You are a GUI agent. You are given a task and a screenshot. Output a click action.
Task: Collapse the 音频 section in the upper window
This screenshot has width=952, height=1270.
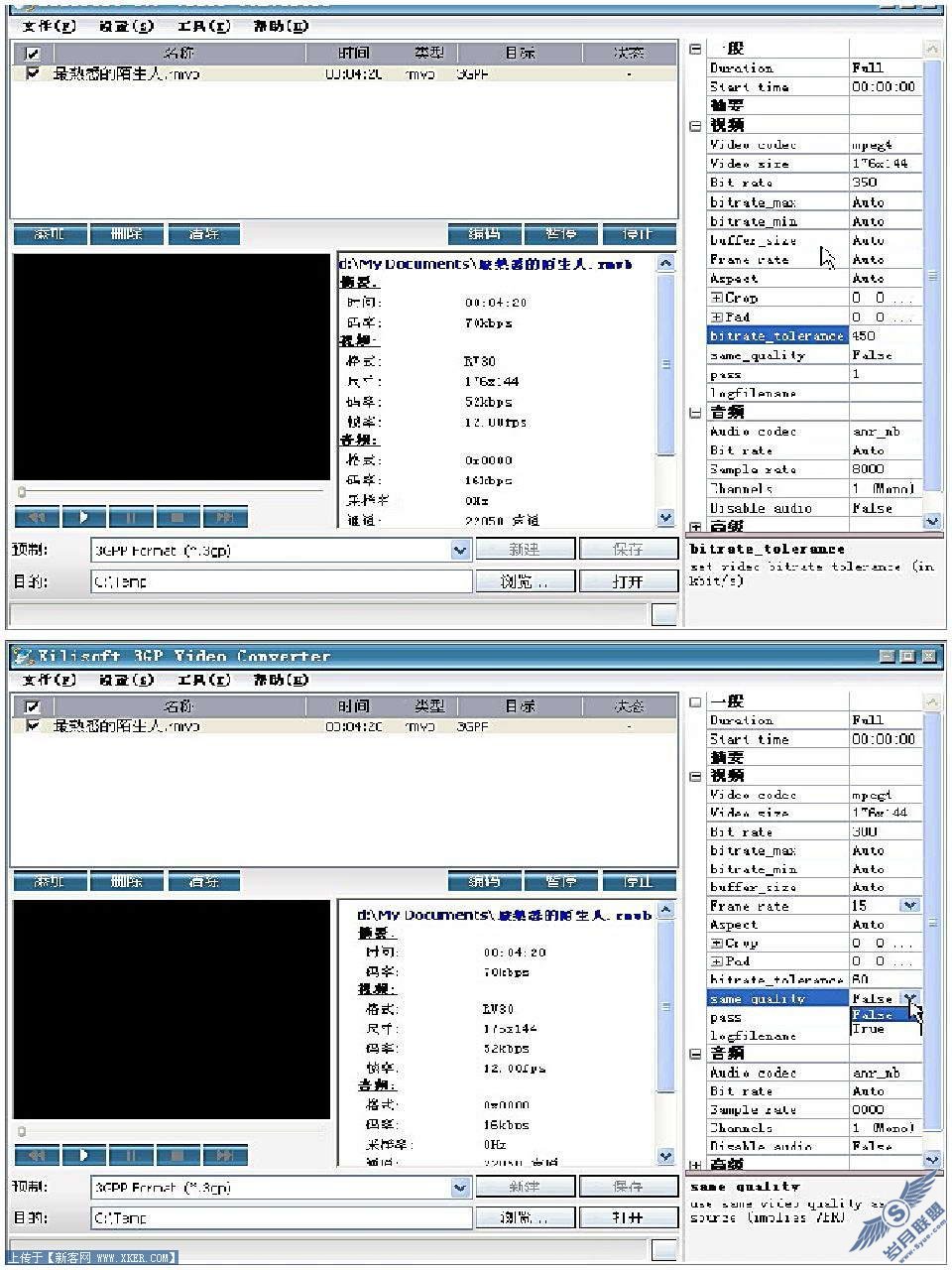[695, 413]
